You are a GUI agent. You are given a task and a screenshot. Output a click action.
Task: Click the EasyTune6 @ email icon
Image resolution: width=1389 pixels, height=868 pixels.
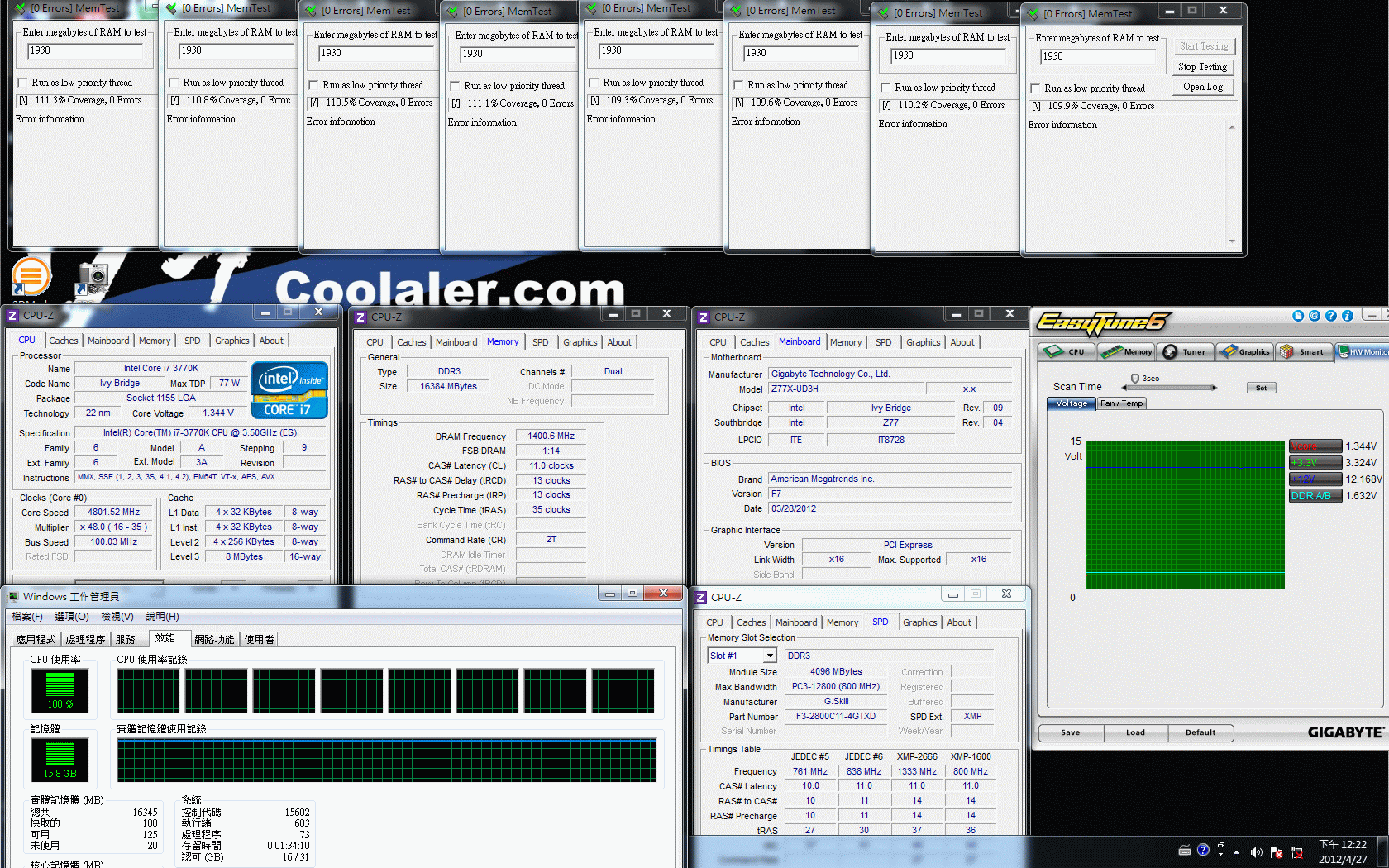(1315, 316)
